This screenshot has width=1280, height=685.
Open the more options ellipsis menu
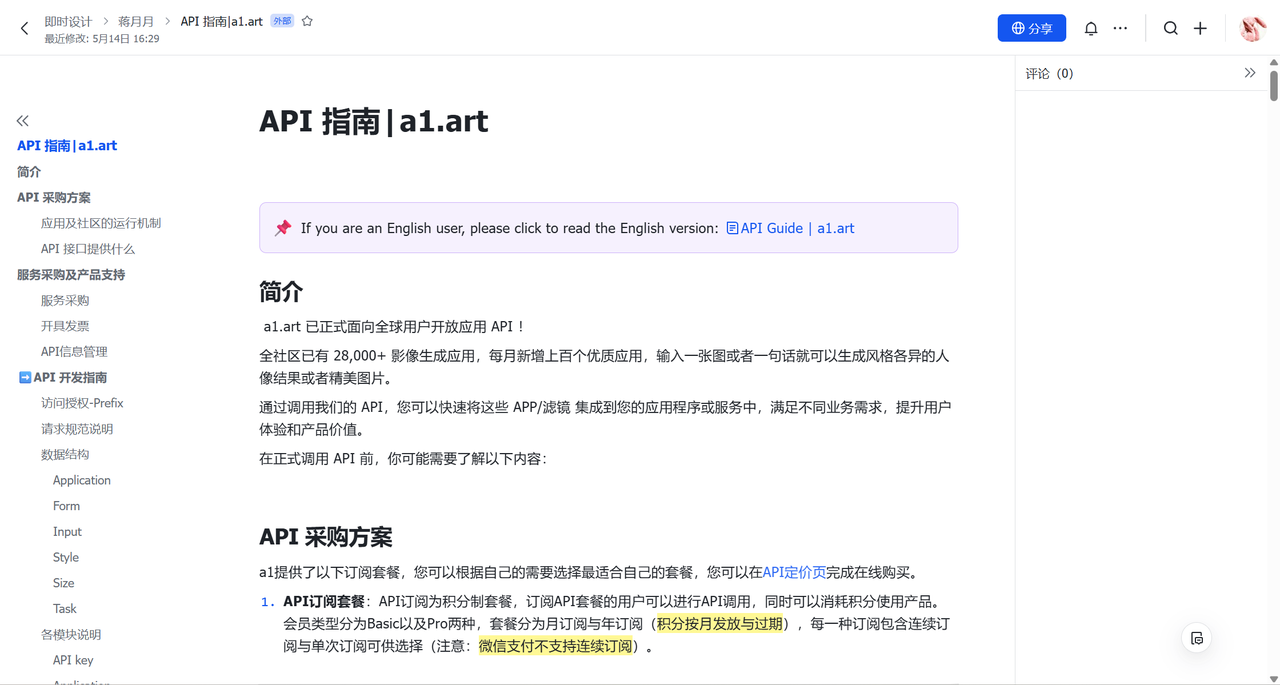(x=1121, y=29)
